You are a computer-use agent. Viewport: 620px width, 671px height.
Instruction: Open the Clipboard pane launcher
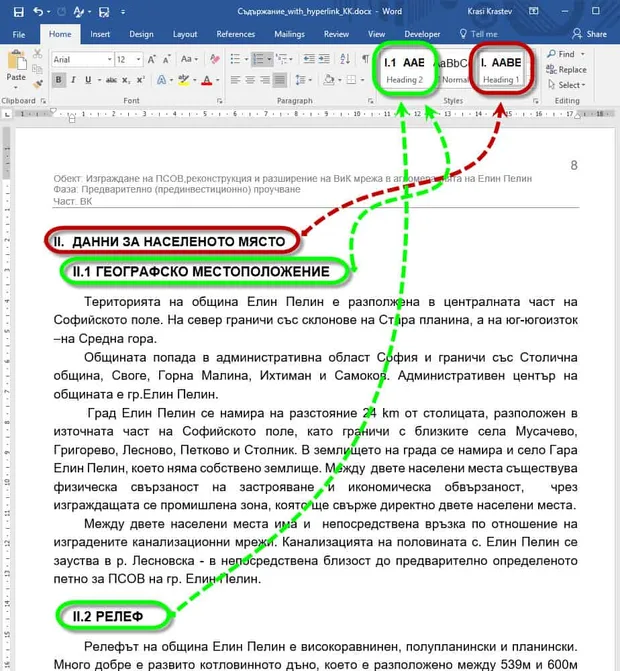click(x=43, y=101)
